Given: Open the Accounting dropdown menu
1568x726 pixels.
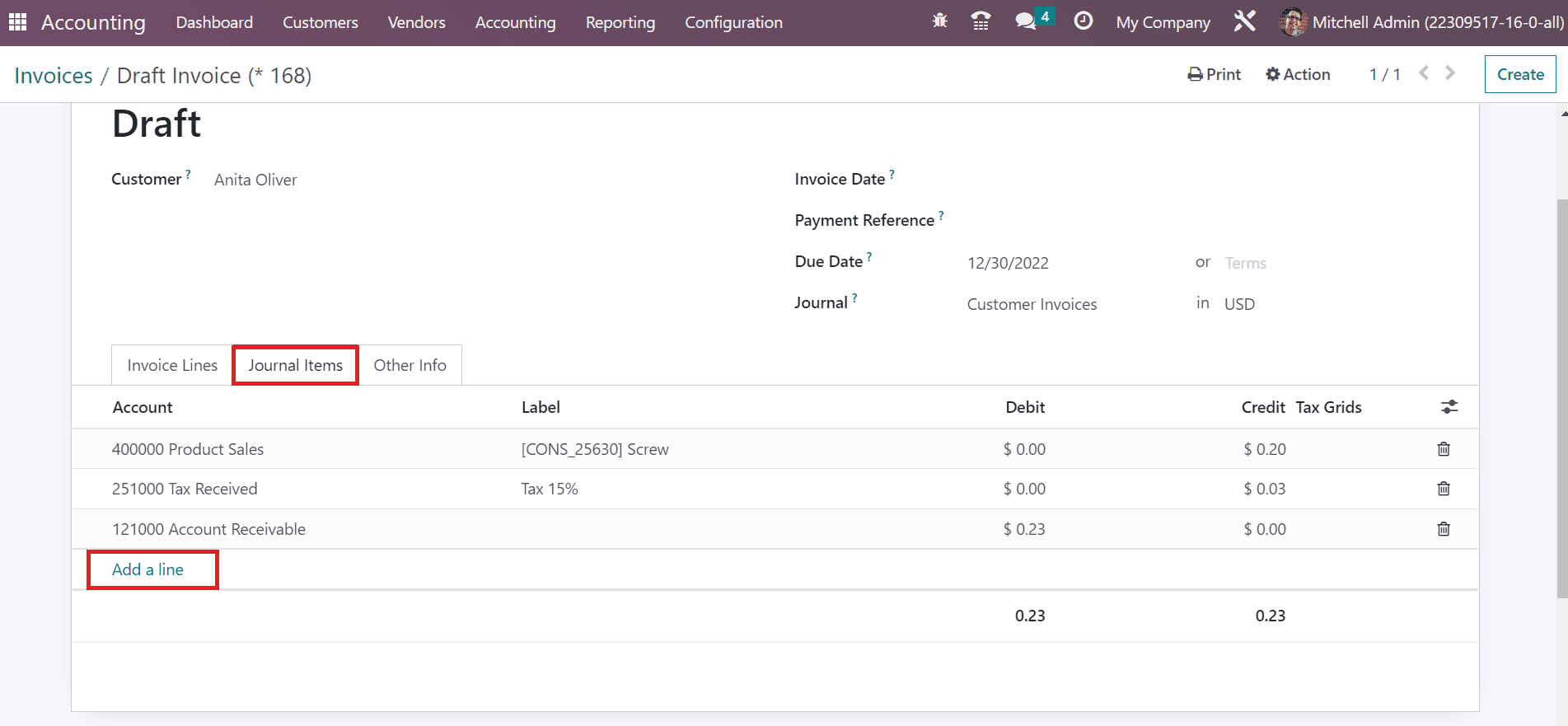Looking at the screenshot, I should 516,22.
